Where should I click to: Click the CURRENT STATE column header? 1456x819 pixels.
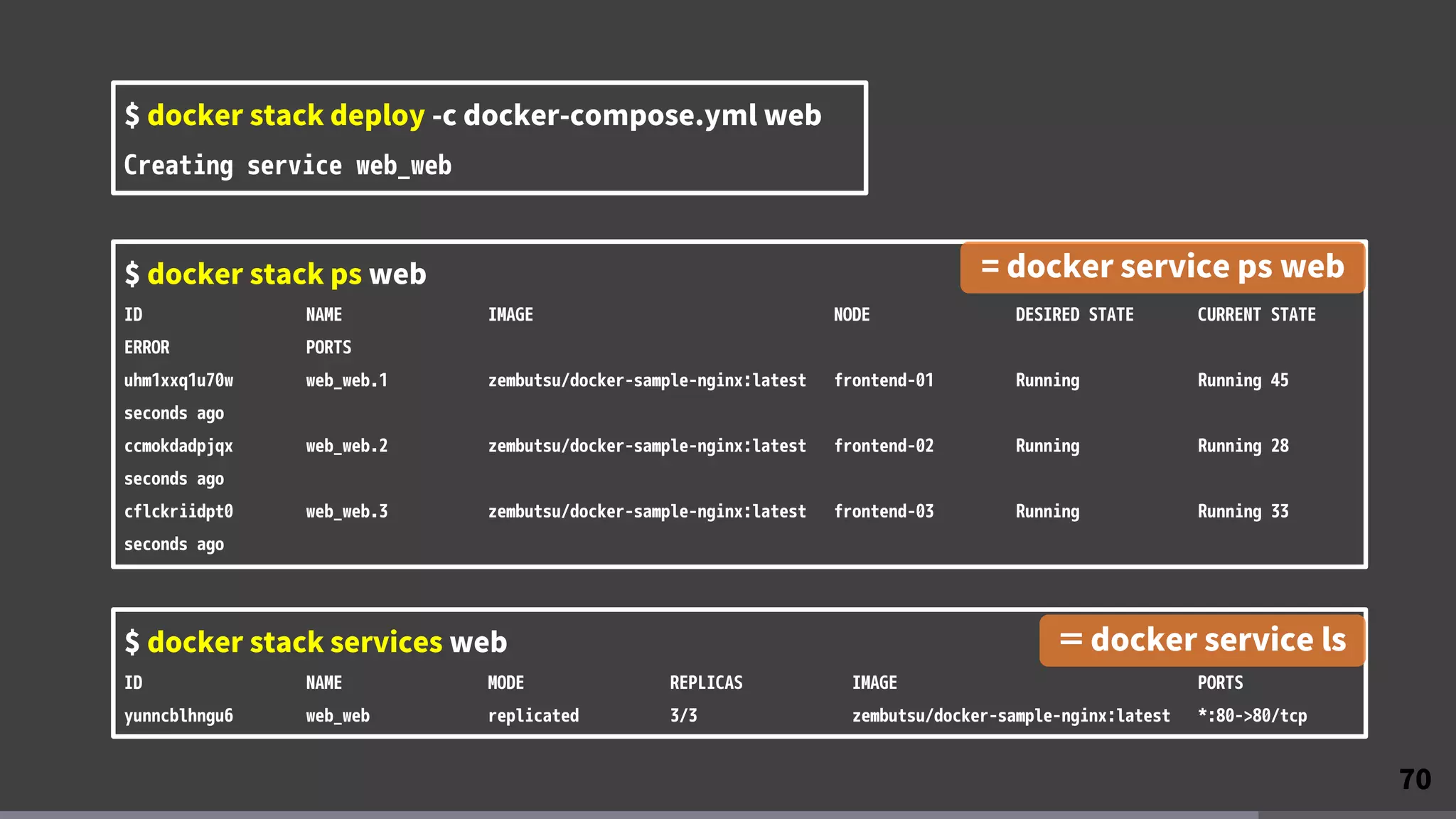click(1256, 315)
